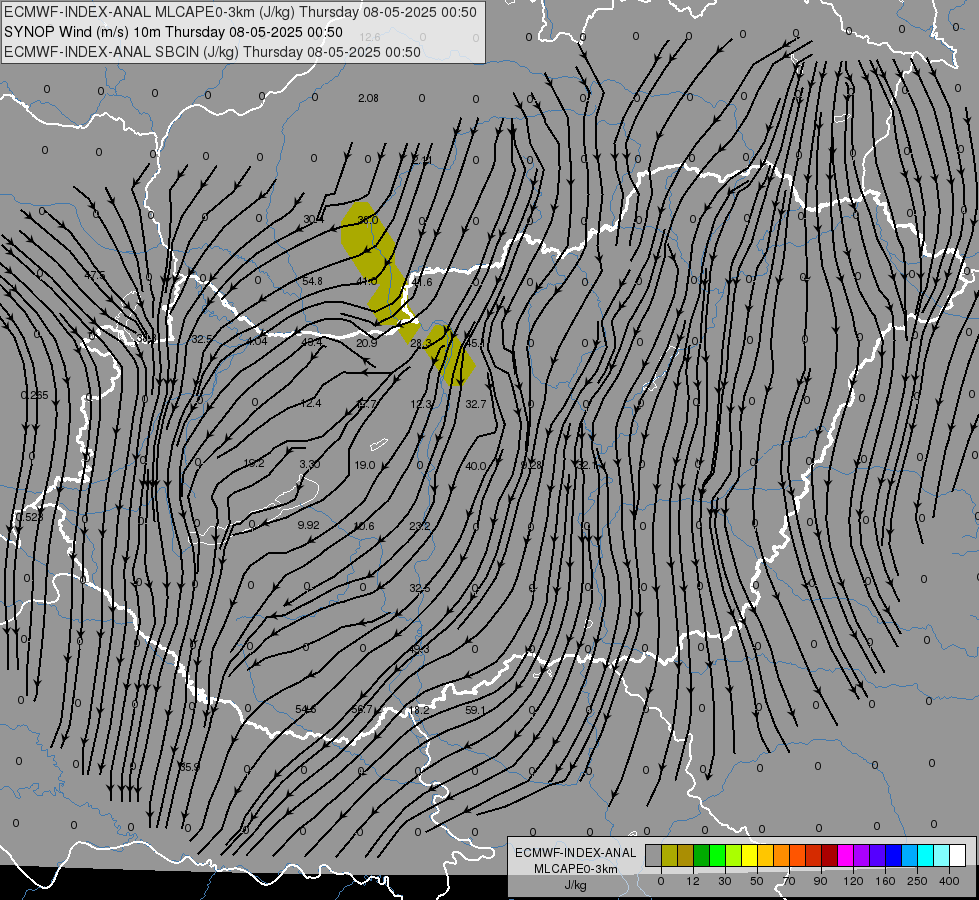Choose the purple swatch next to magenta
The width and height of the screenshot is (979, 900).
pos(862,855)
